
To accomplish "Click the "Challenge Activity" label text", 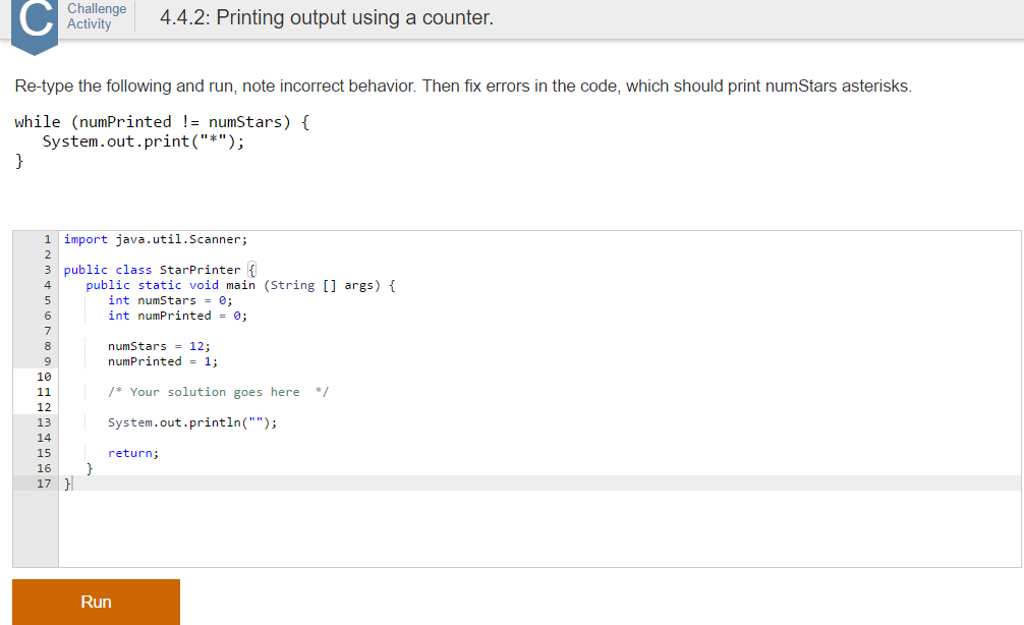I will [x=96, y=16].
